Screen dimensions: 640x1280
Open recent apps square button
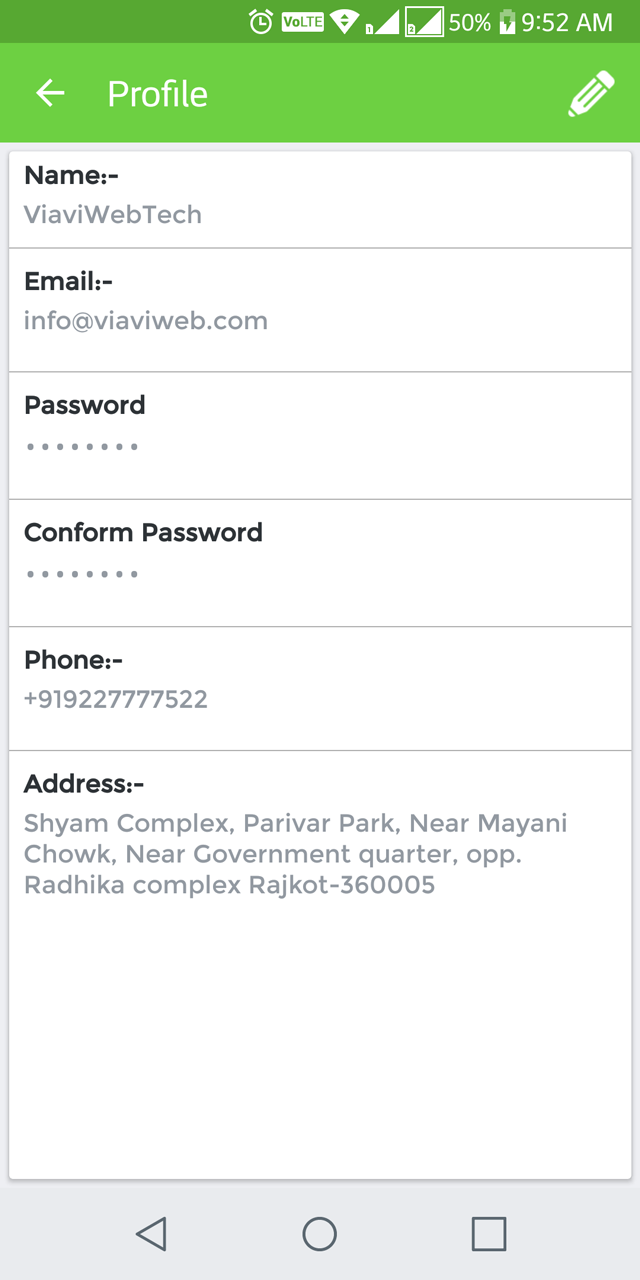click(489, 1234)
